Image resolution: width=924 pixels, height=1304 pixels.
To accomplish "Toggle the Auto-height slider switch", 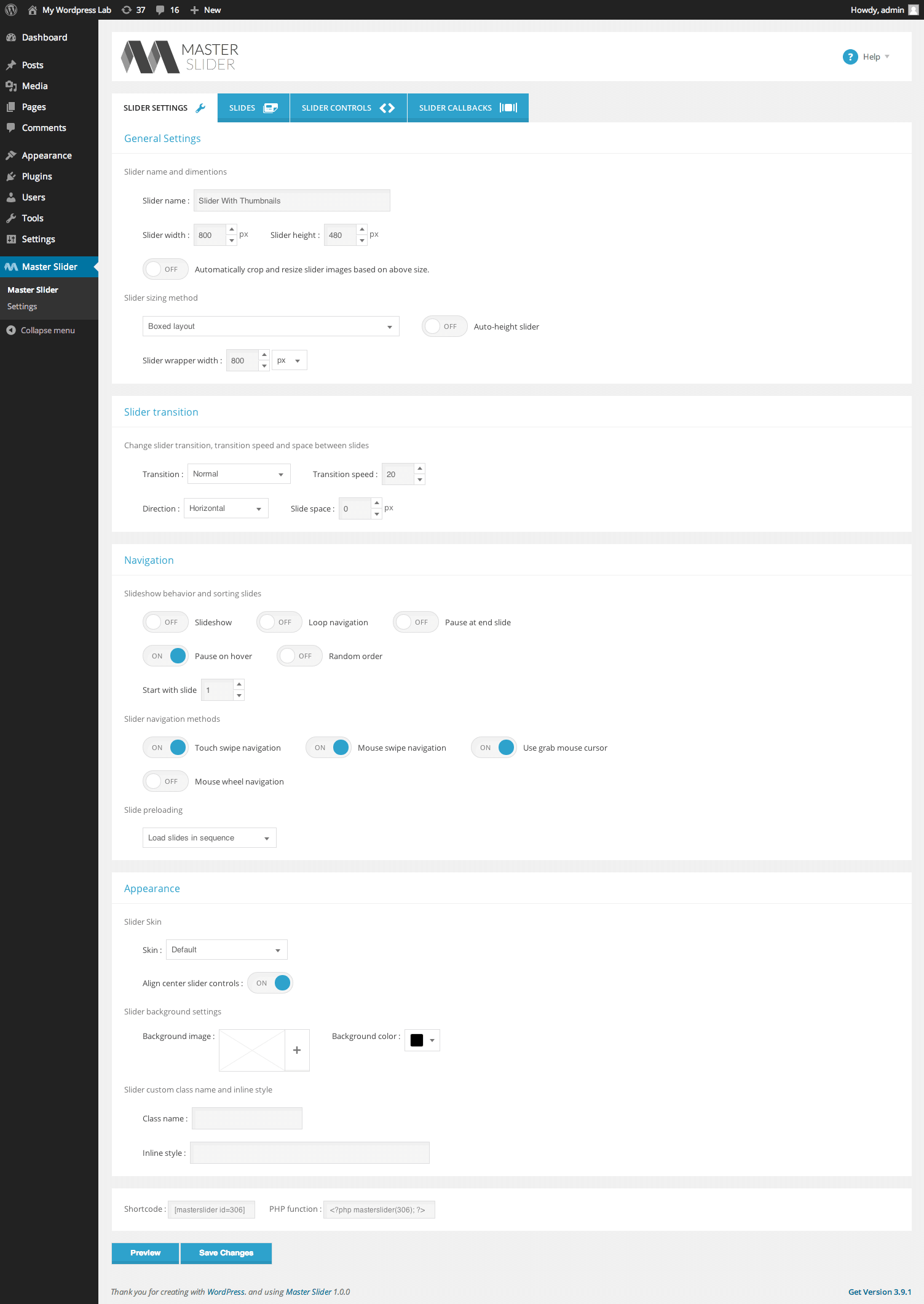I will [x=444, y=326].
